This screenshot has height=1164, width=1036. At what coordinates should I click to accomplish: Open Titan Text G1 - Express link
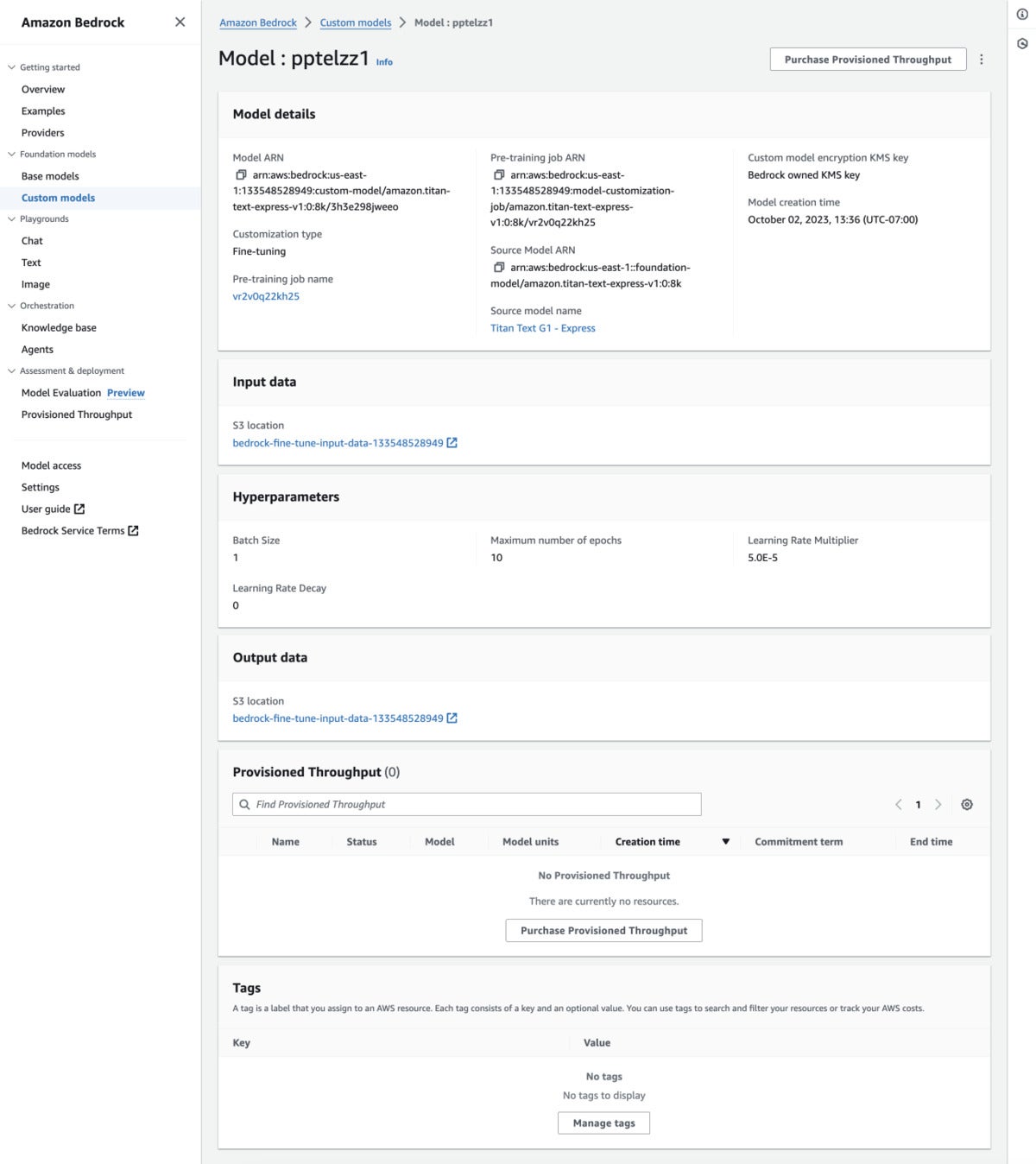[x=543, y=328]
